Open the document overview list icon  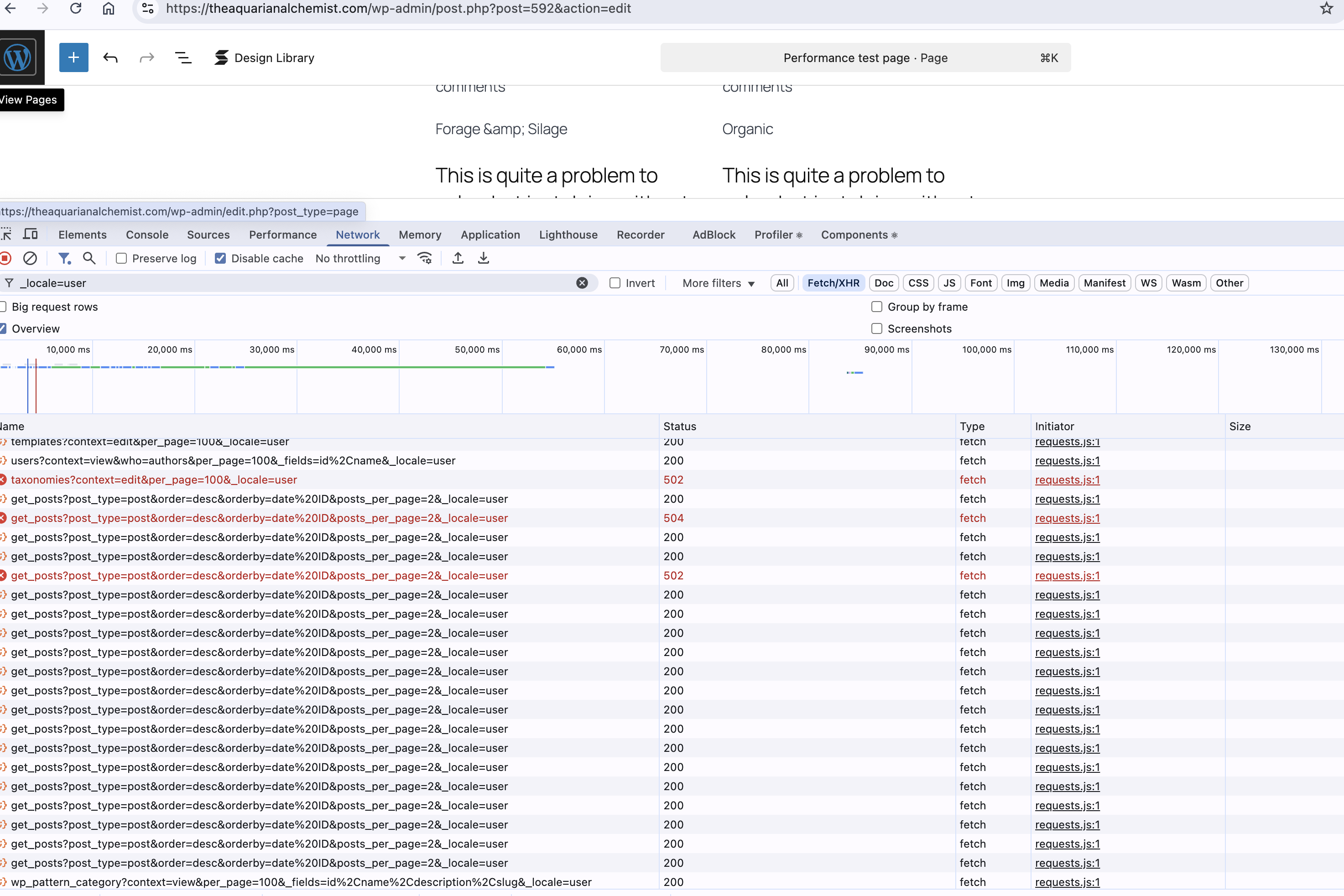pos(183,58)
